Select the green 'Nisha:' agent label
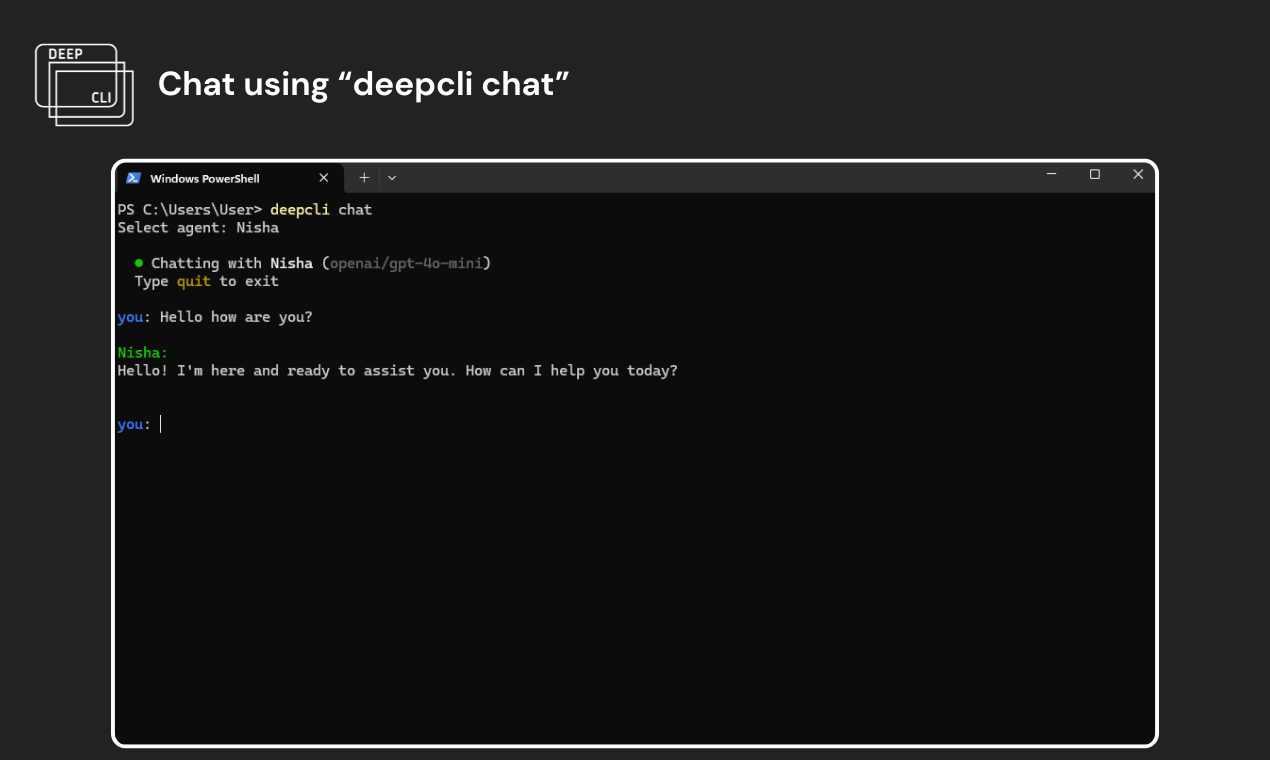Image resolution: width=1270 pixels, height=760 pixels. tap(140, 352)
